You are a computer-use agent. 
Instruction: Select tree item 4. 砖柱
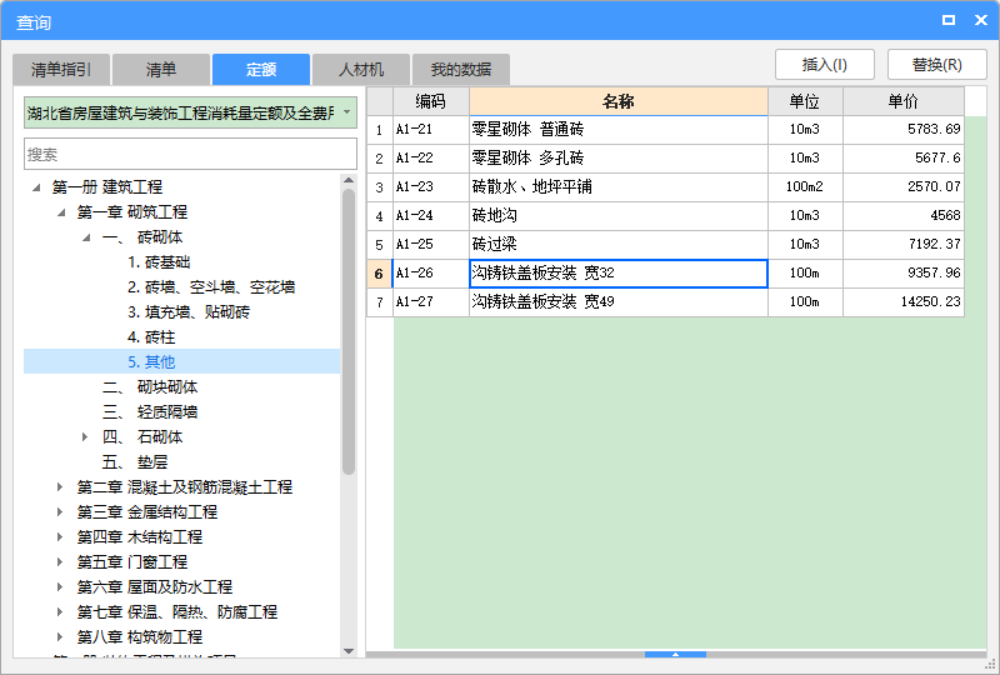(x=151, y=337)
